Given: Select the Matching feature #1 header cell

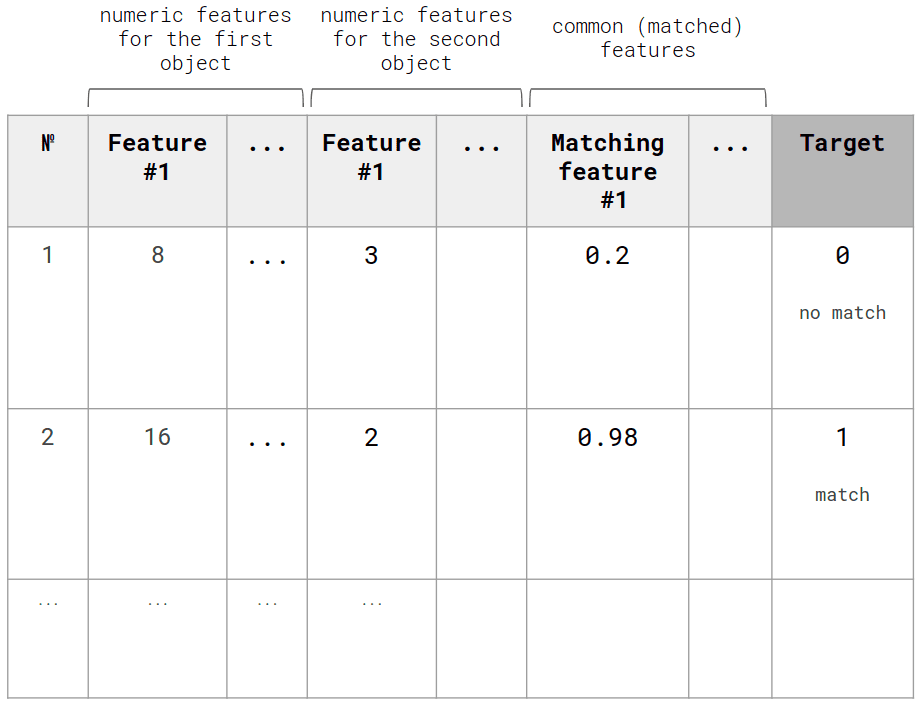Looking at the screenshot, I should pos(607,171).
